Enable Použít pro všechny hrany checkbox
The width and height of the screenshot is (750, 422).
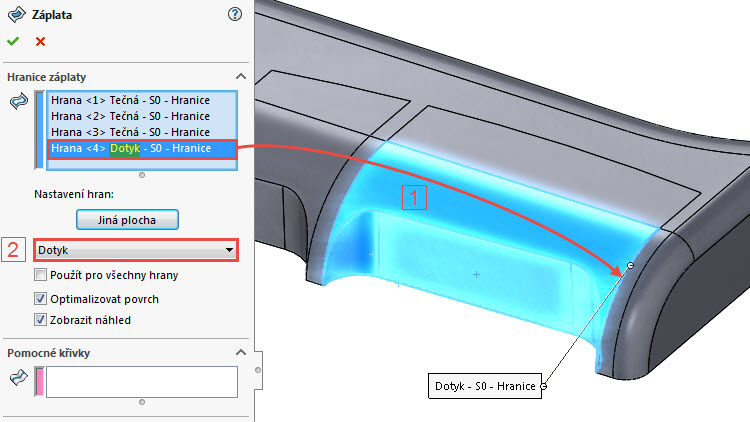[40, 275]
